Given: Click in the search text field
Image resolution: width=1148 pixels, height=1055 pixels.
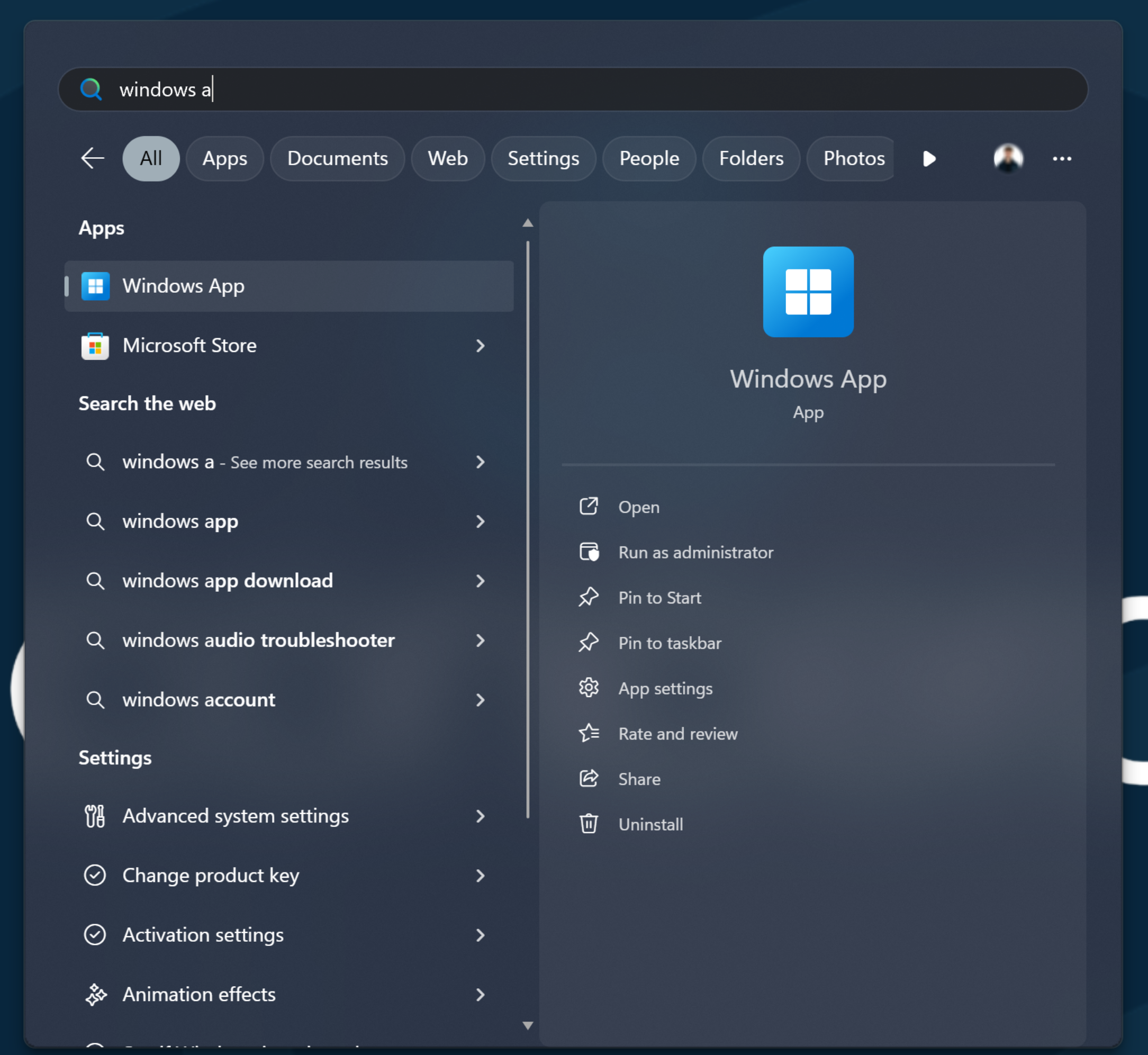Looking at the screenshot, I should pos(571,89).
